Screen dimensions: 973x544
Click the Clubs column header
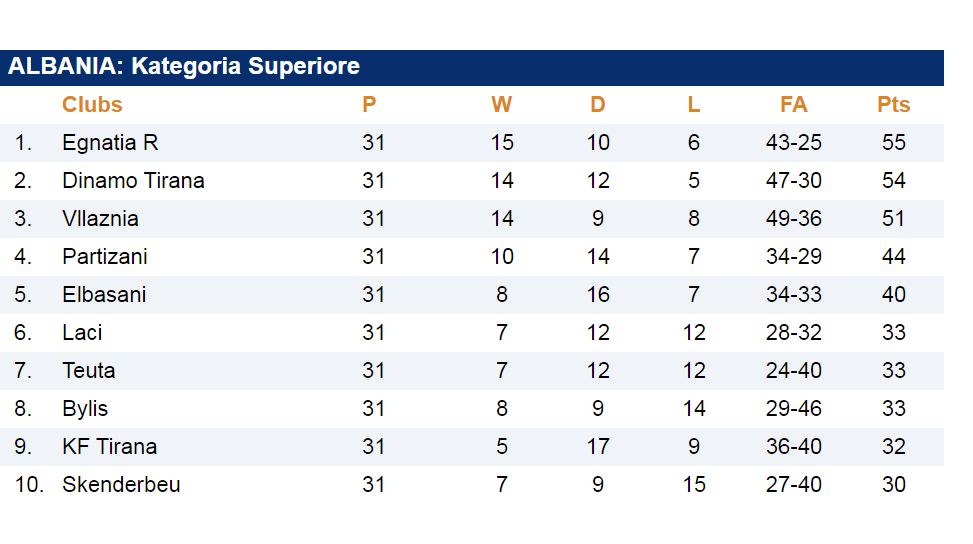click(x=92, y=105)
